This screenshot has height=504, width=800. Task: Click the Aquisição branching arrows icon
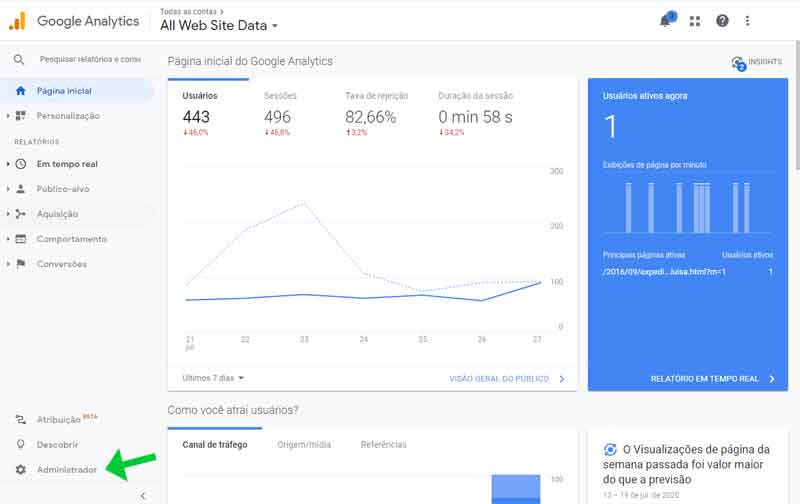(x=20, y=214)
